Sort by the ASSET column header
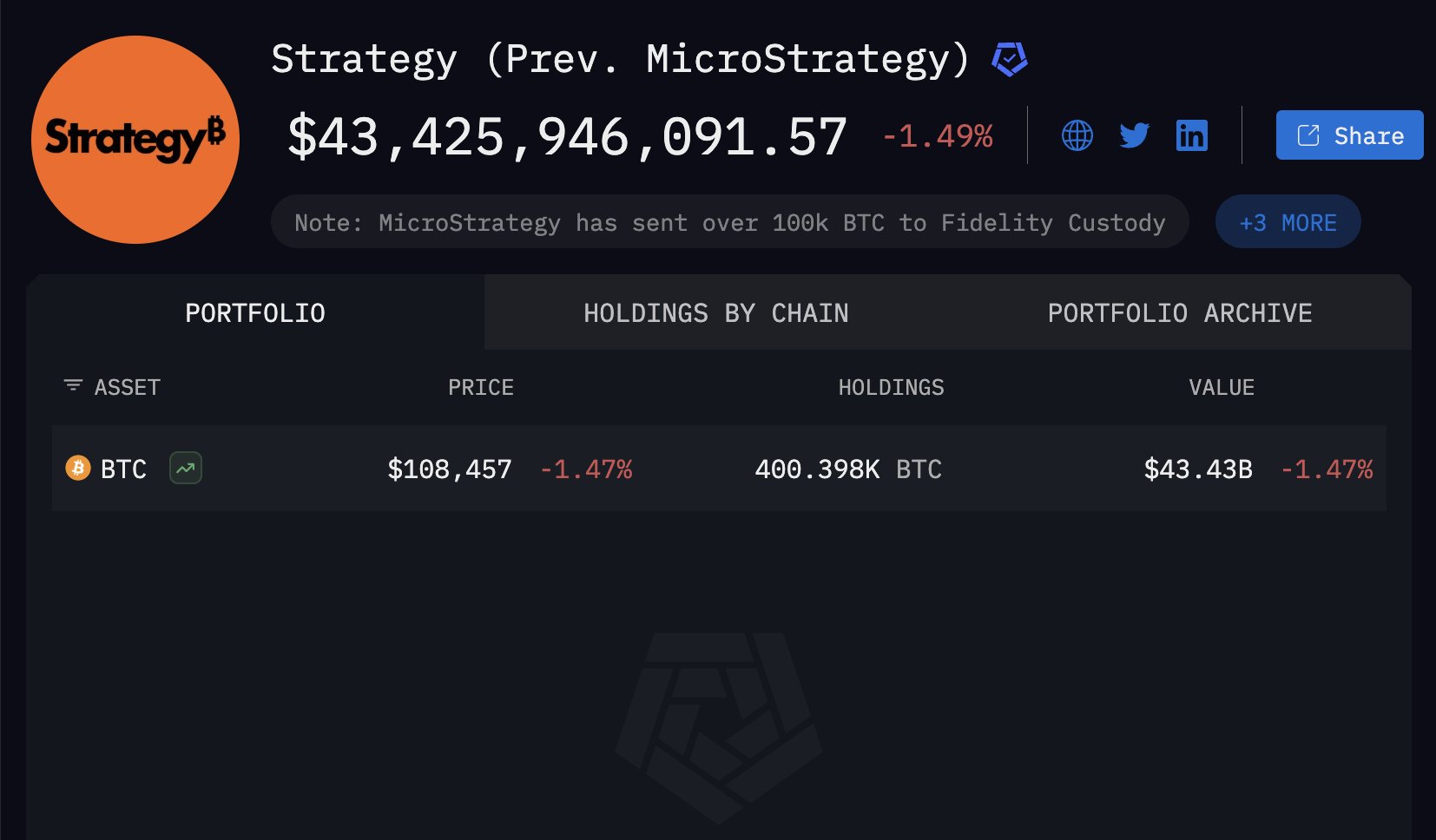This screenshot has width=1436, height=840. click(128, 387)
